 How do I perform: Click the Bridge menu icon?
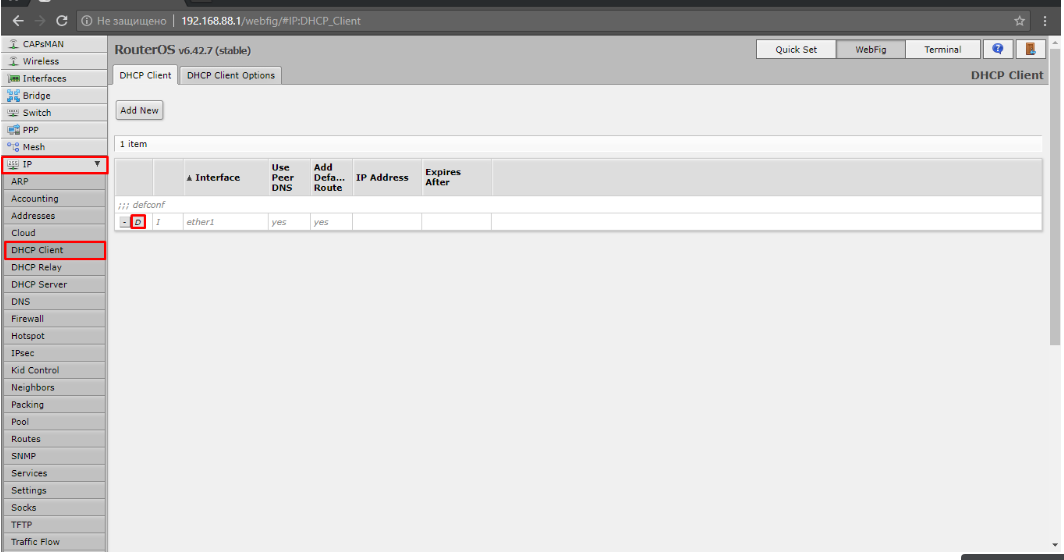(13, 96)
